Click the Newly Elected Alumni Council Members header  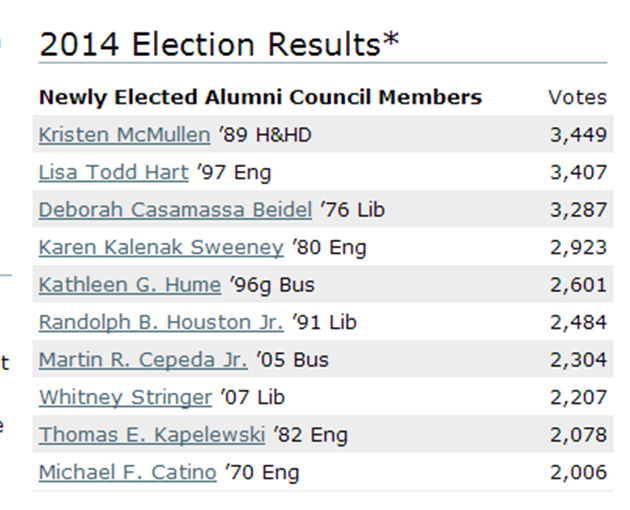coord(260,97)
